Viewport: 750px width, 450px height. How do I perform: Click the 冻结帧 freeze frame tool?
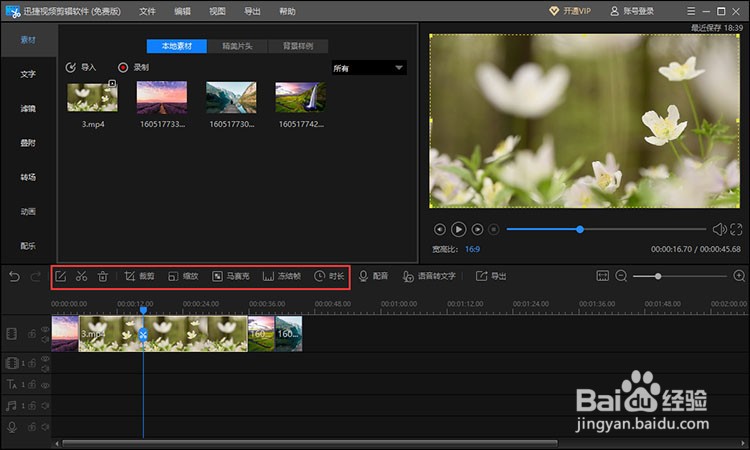coord(282,276)
